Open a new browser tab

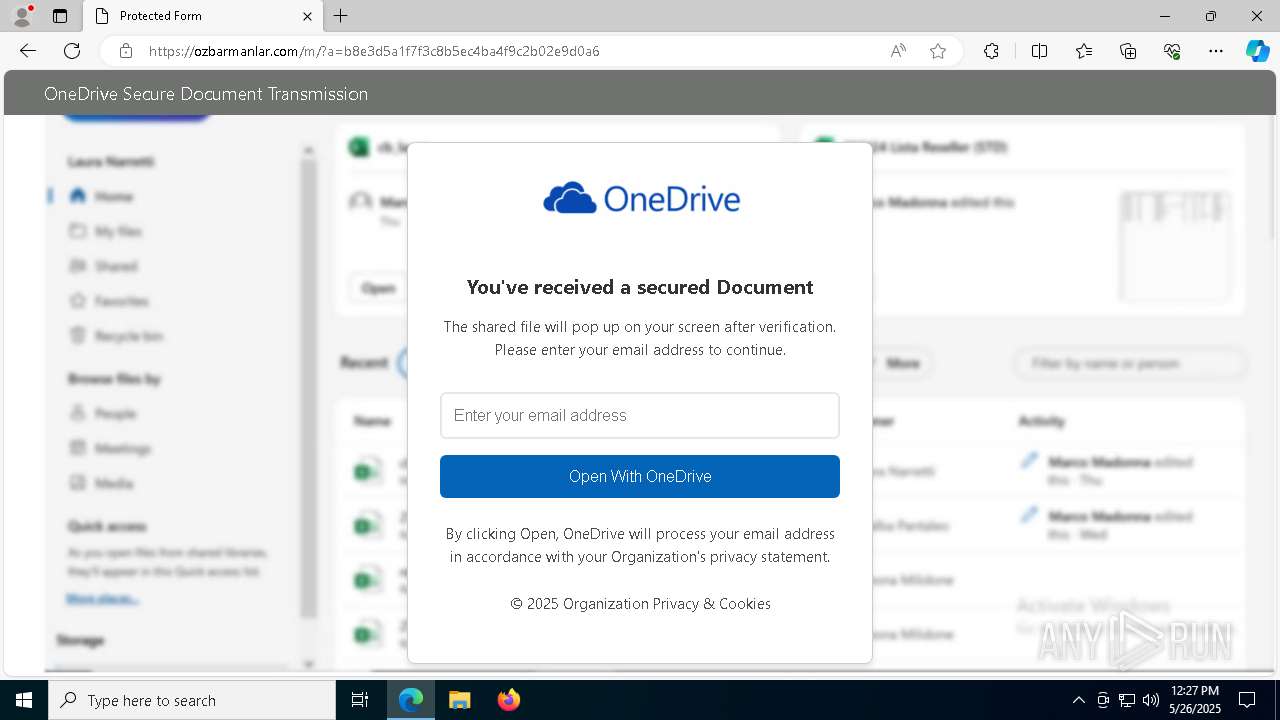[x=341, y=16]
